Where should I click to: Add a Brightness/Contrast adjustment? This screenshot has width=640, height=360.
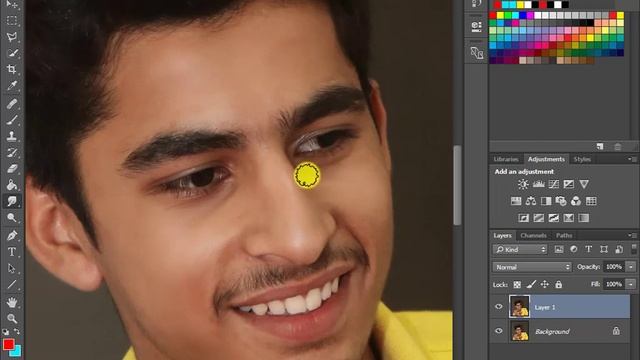coord(523,184)
